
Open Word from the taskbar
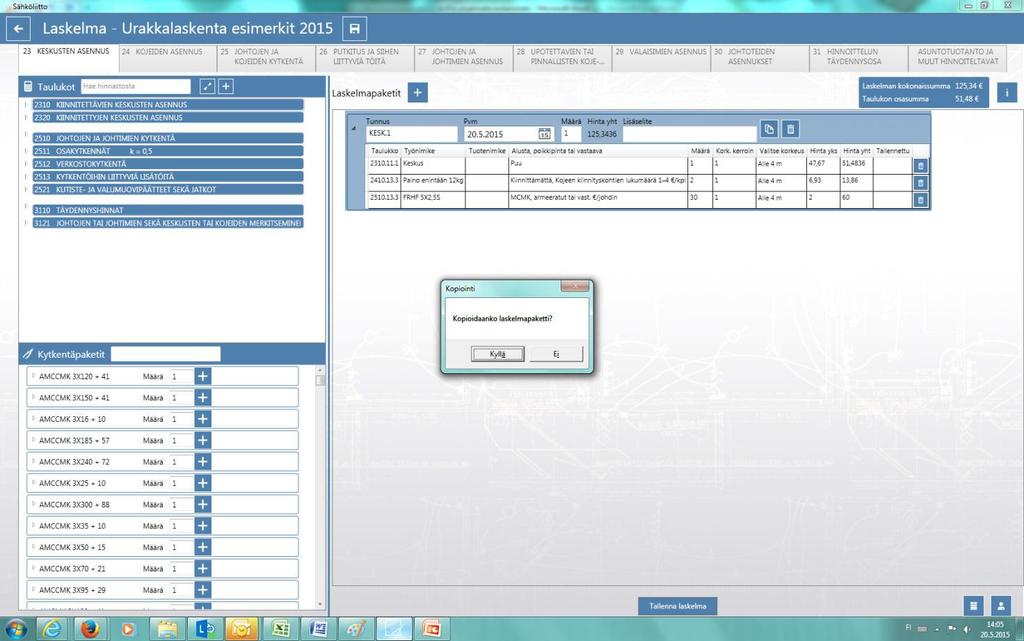(x=319, y=629)
